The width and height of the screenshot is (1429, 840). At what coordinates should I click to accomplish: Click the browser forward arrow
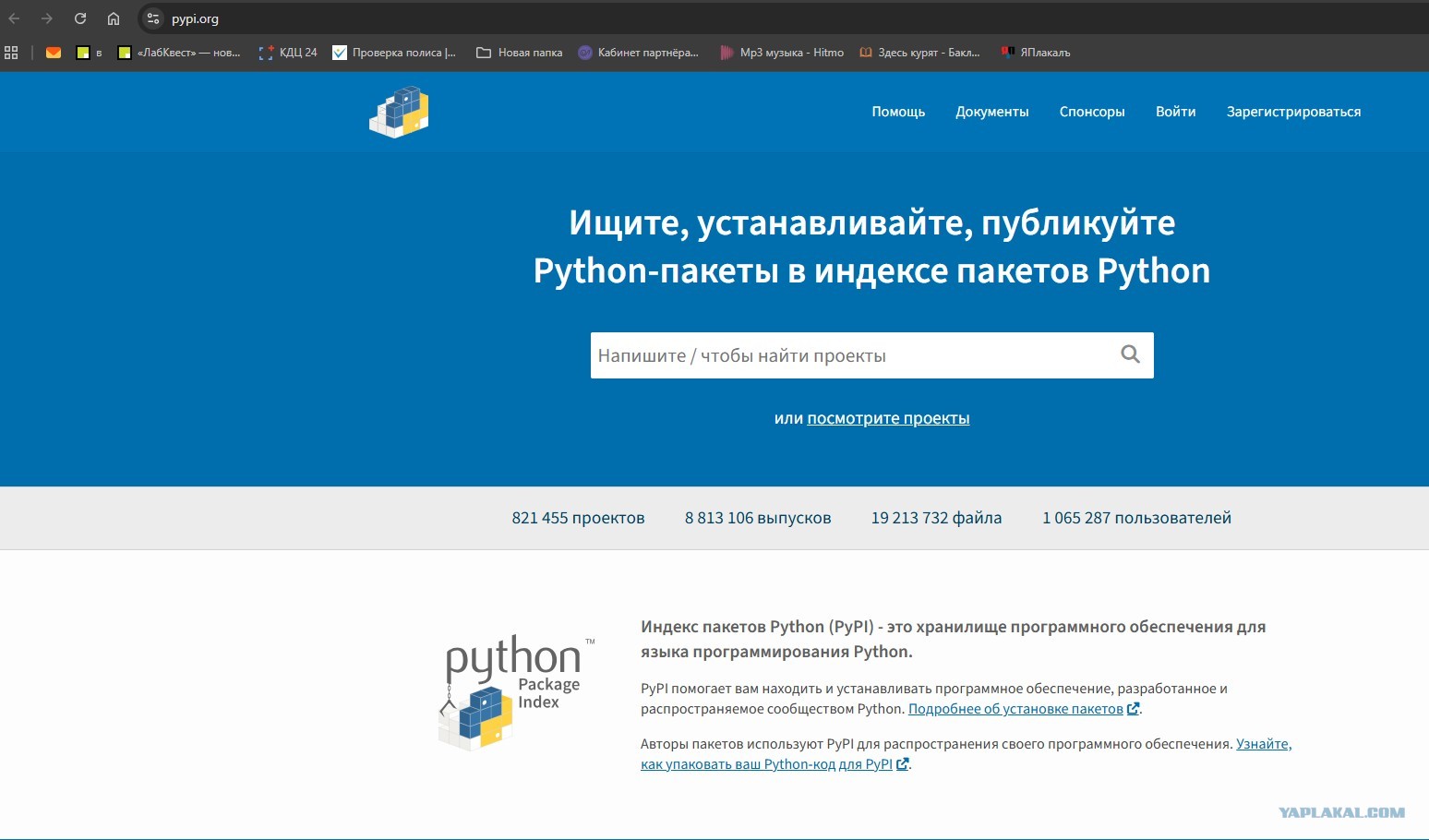coord(47,18)
